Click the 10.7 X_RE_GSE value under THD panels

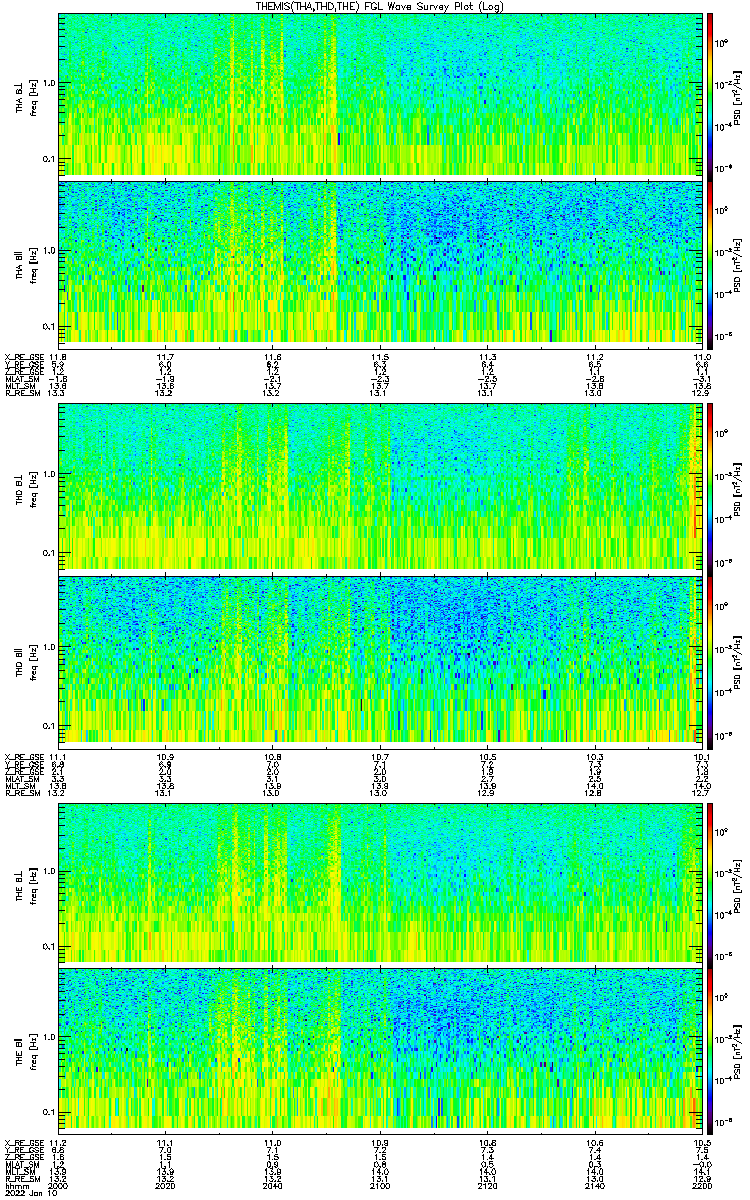tap(380, 755)
